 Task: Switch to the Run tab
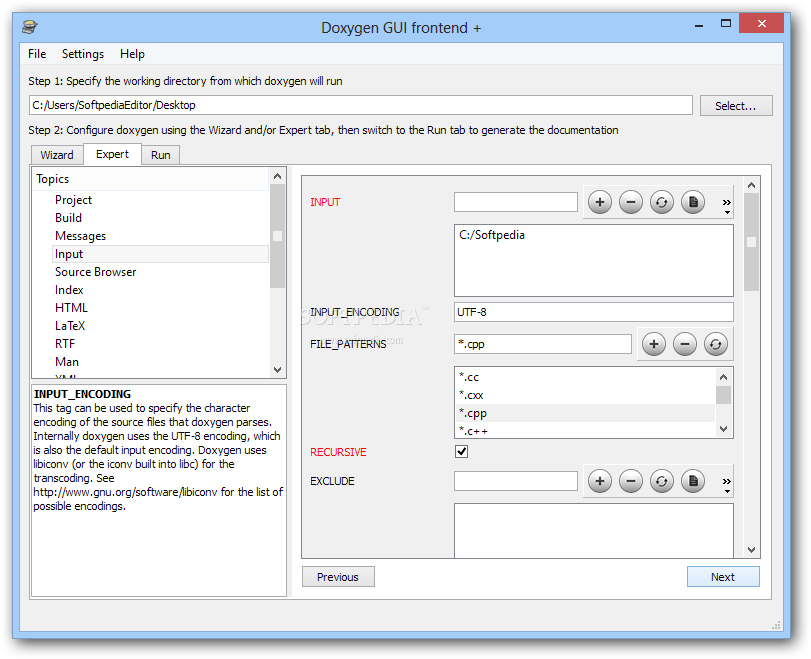160,155
